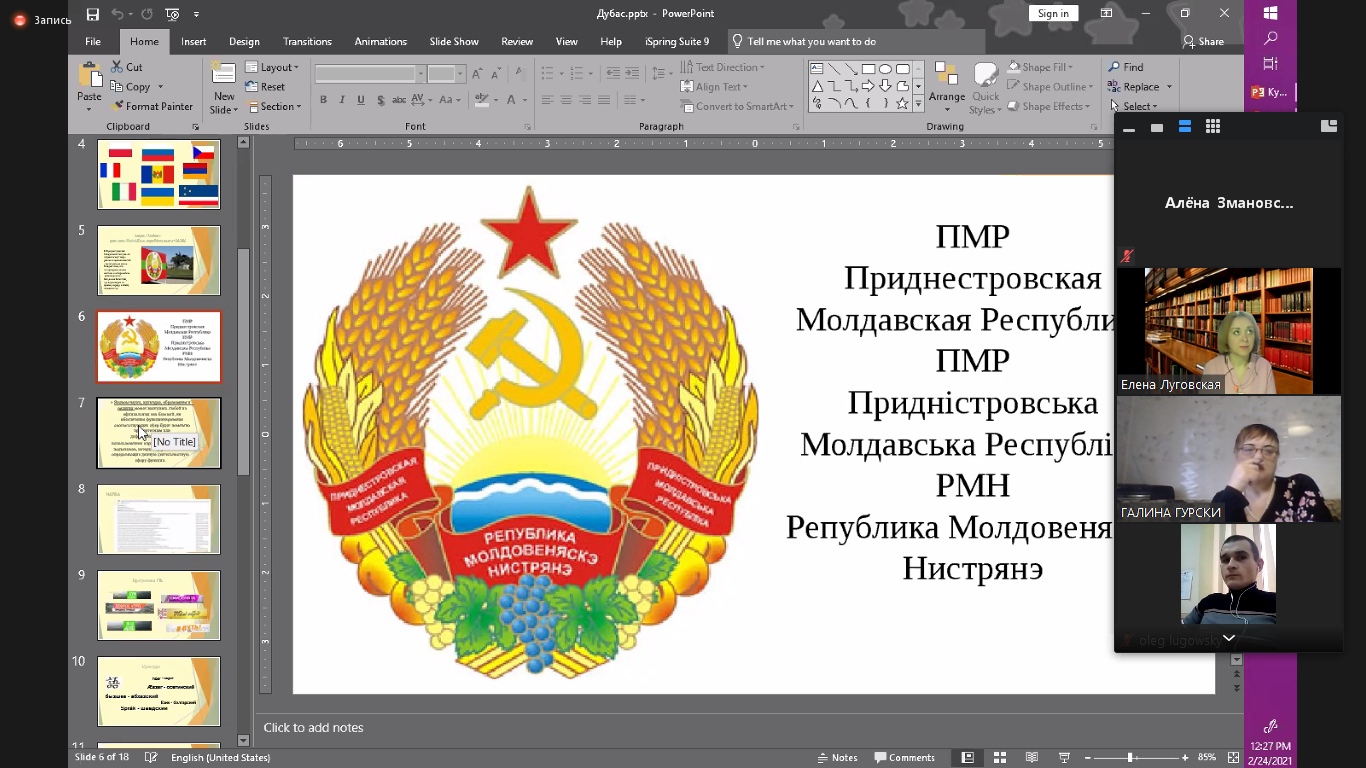Select slide 9 thumbnail
Viewport: 1366px width, 768px height.
pos(159,605)
